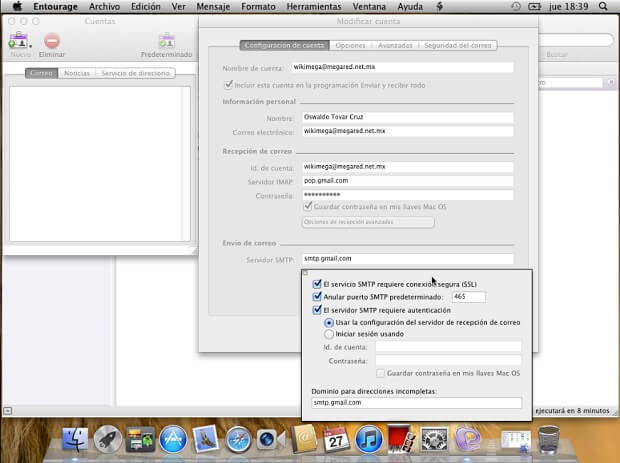
Task: Open the Herramientas menu
Action: [314, 6]
